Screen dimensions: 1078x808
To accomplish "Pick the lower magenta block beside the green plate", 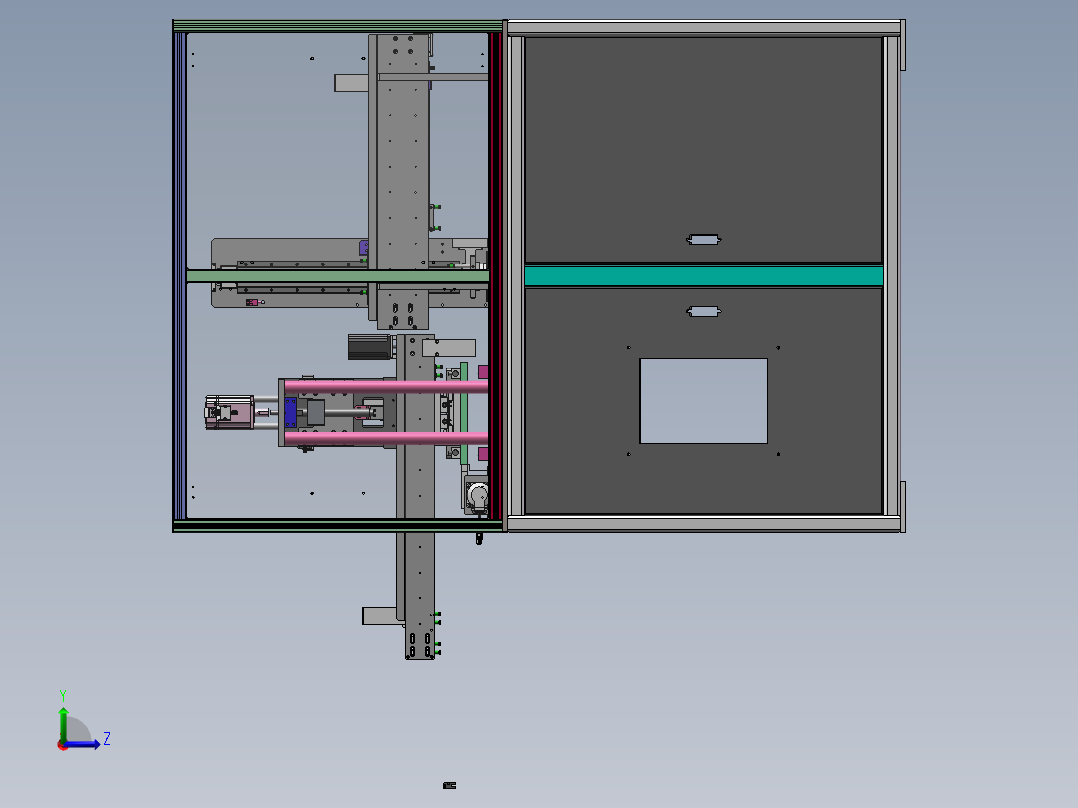I will [x=483, y=454].
